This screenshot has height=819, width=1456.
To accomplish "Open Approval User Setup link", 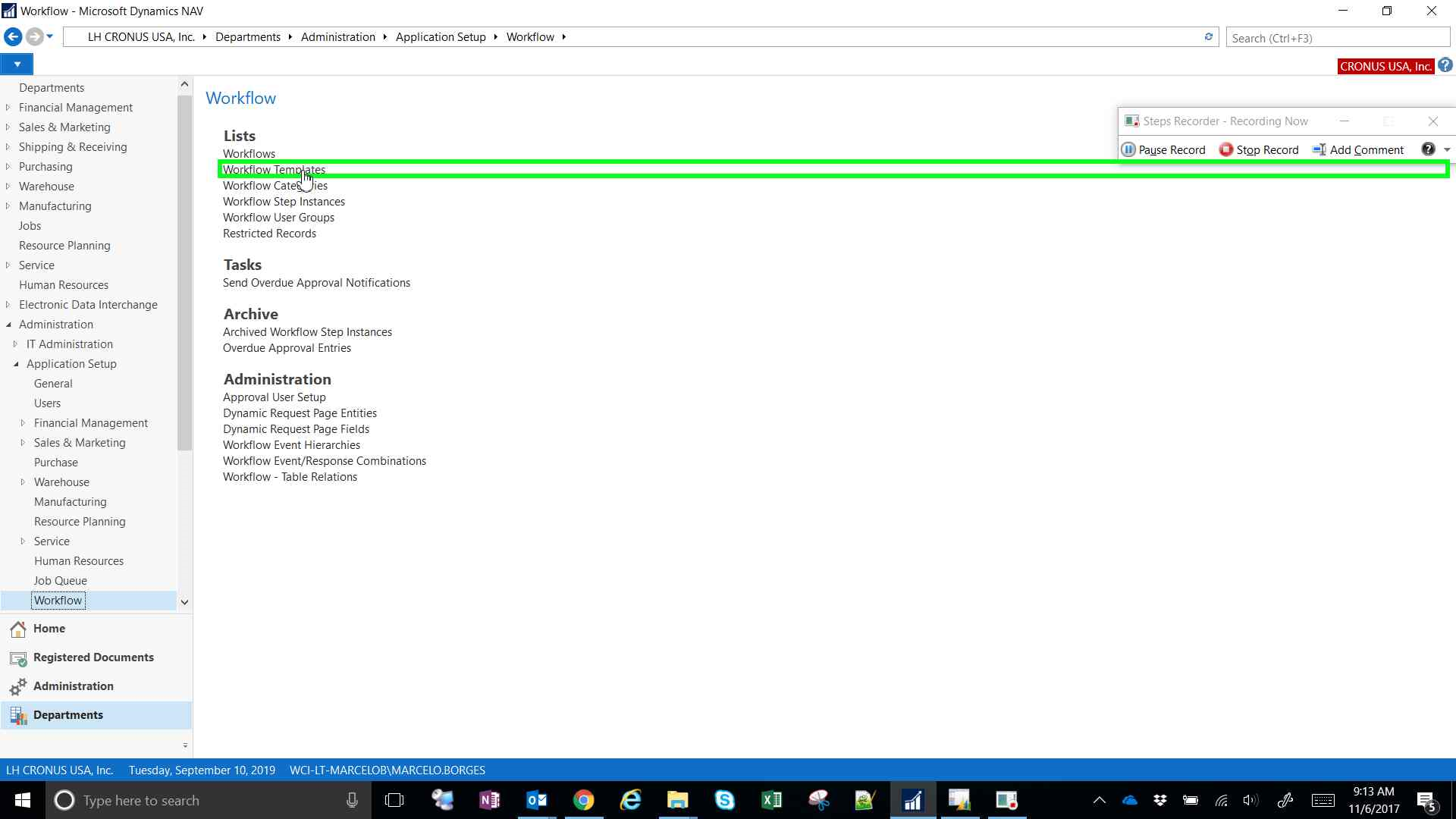I will [274, 397].
